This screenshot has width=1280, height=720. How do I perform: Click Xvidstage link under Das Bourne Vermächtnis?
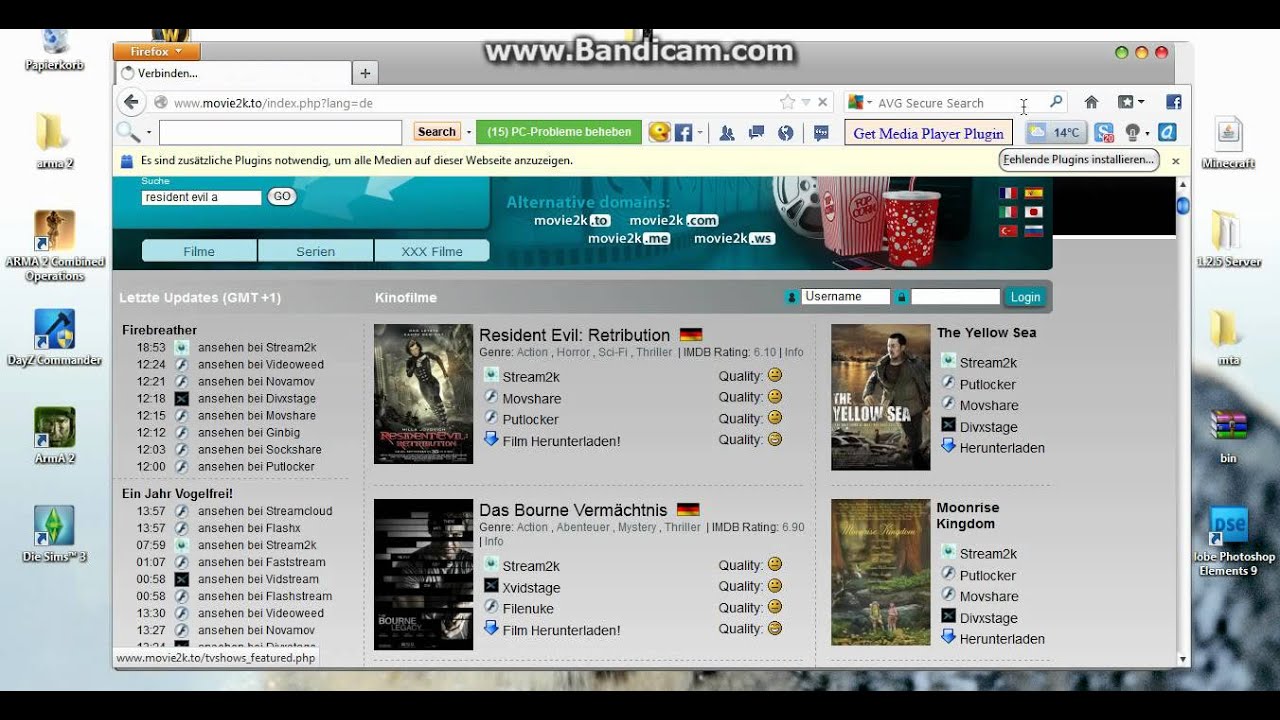click(531, 588)
